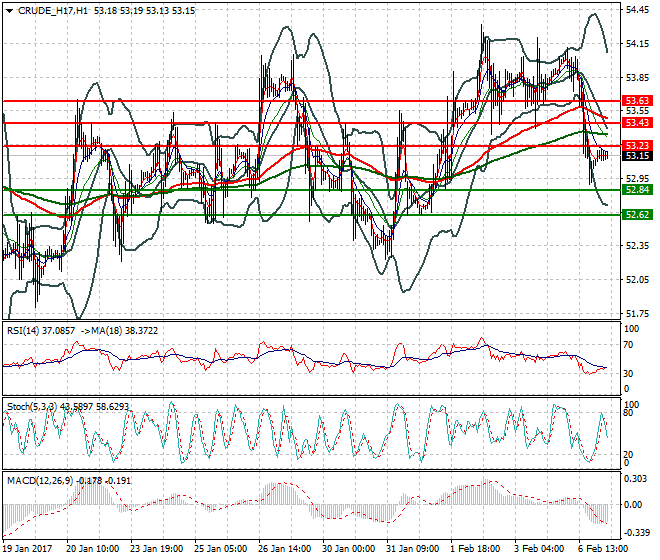Click the MACD 0.303 scale value

635,479
